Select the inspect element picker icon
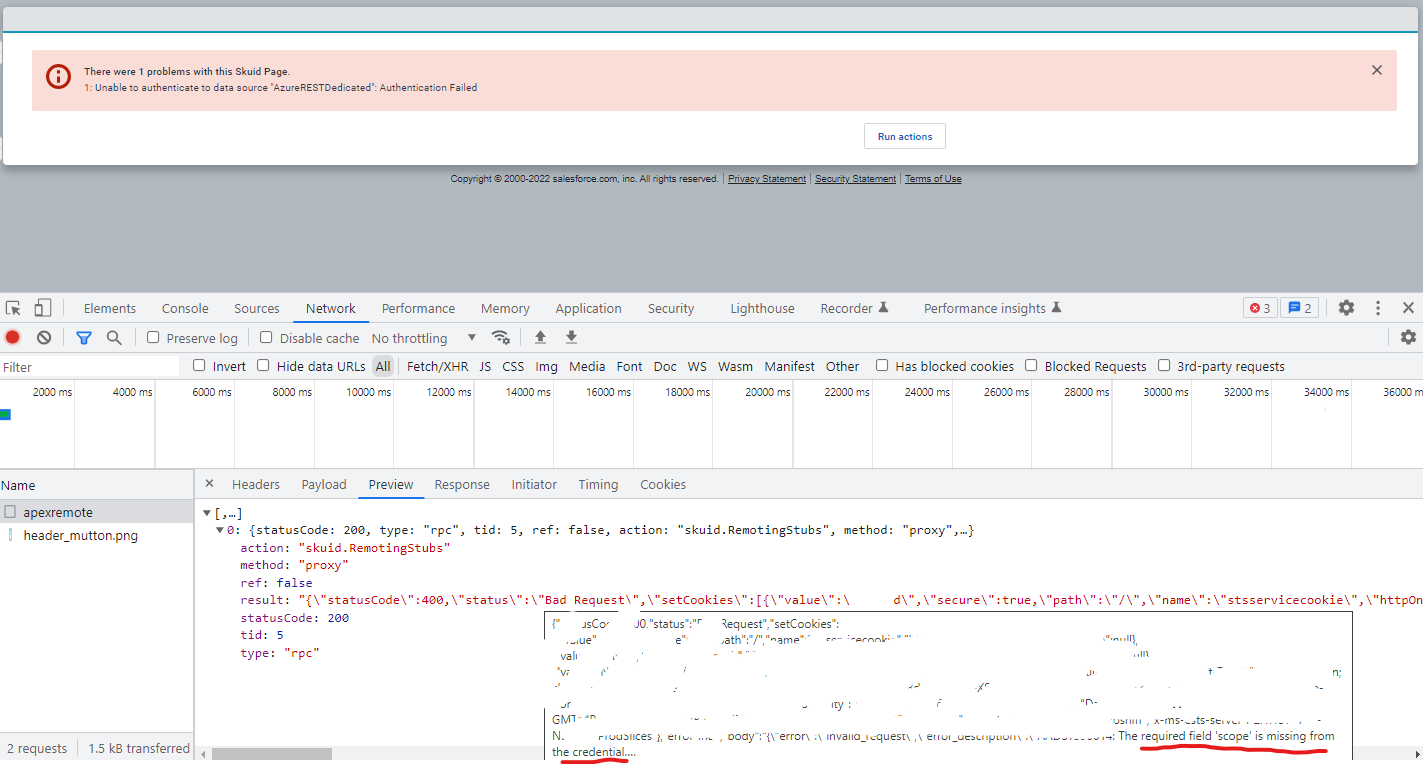The width and height of the screenshot is (1423, 764). (x=13, y=308)
